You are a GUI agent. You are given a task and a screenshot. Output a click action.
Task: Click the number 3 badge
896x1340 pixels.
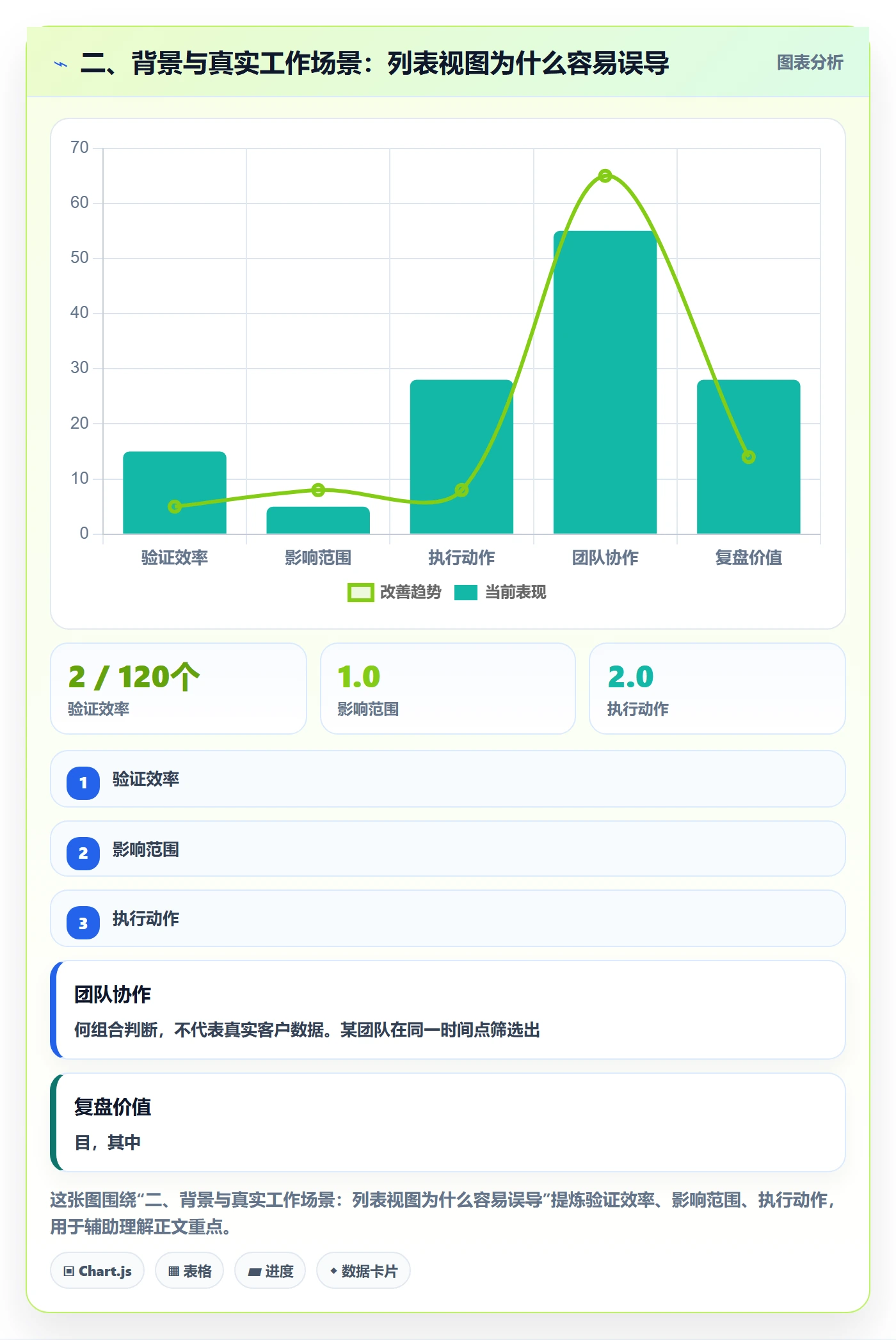(83, 923)
